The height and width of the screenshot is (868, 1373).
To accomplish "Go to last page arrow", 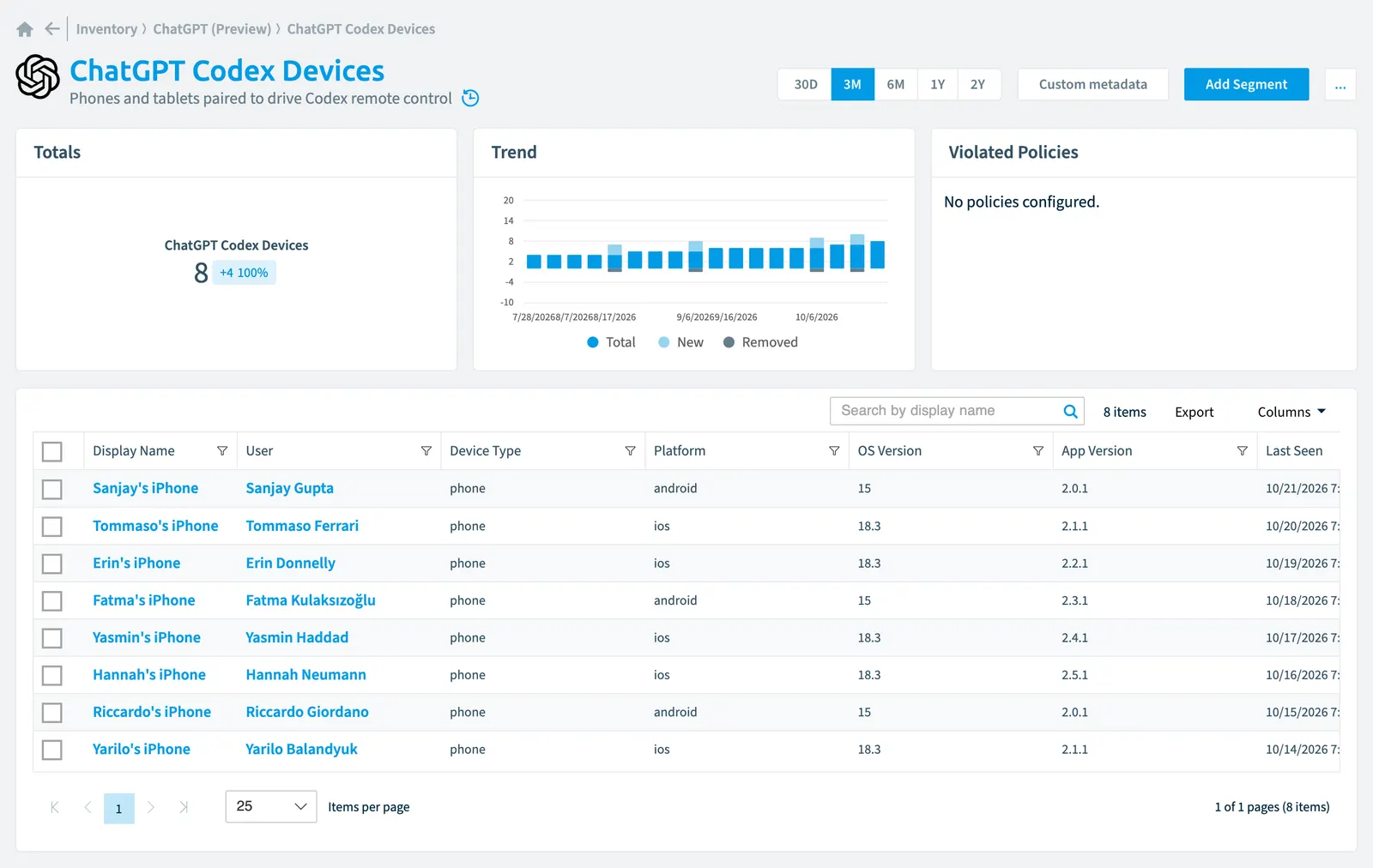I will point(184,807).
